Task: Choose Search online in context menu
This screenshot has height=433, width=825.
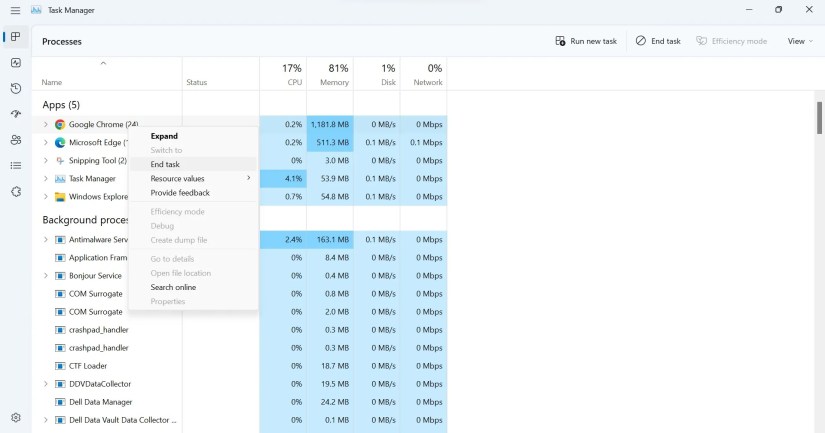Action: click(x=193, y=287)
